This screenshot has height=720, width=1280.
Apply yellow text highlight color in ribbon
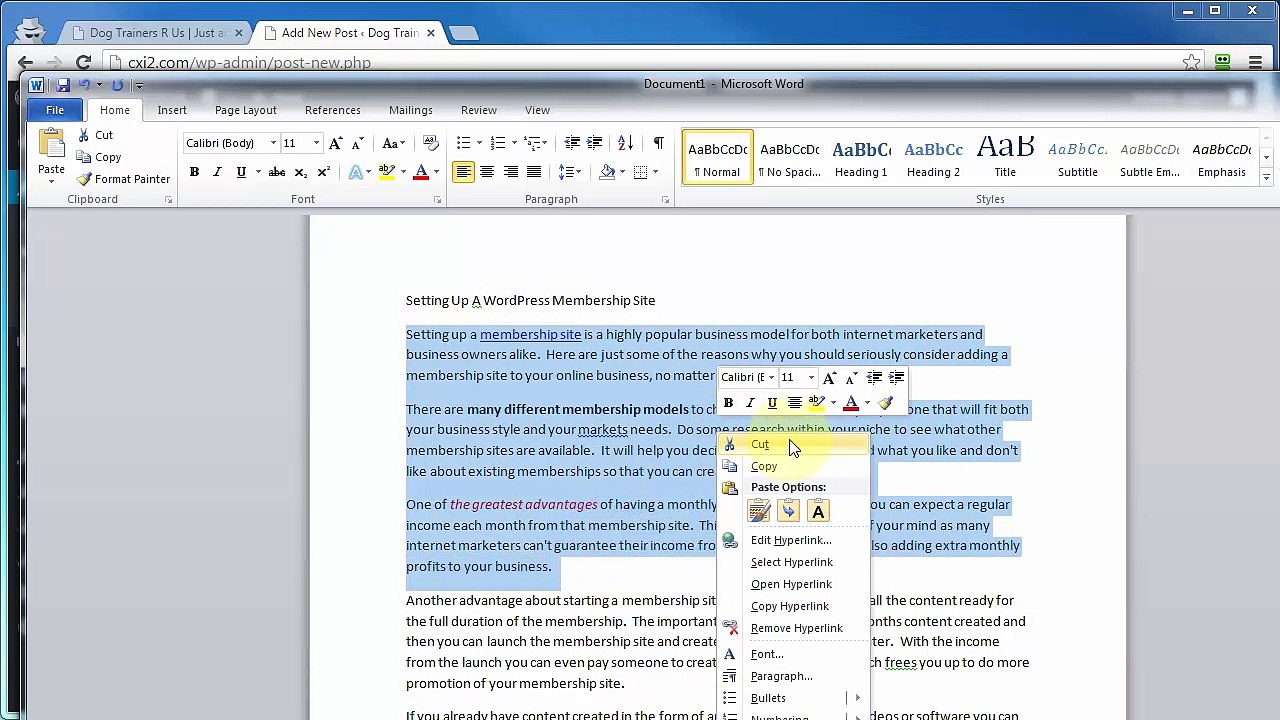pyautogui.click(x=387, y=172)
